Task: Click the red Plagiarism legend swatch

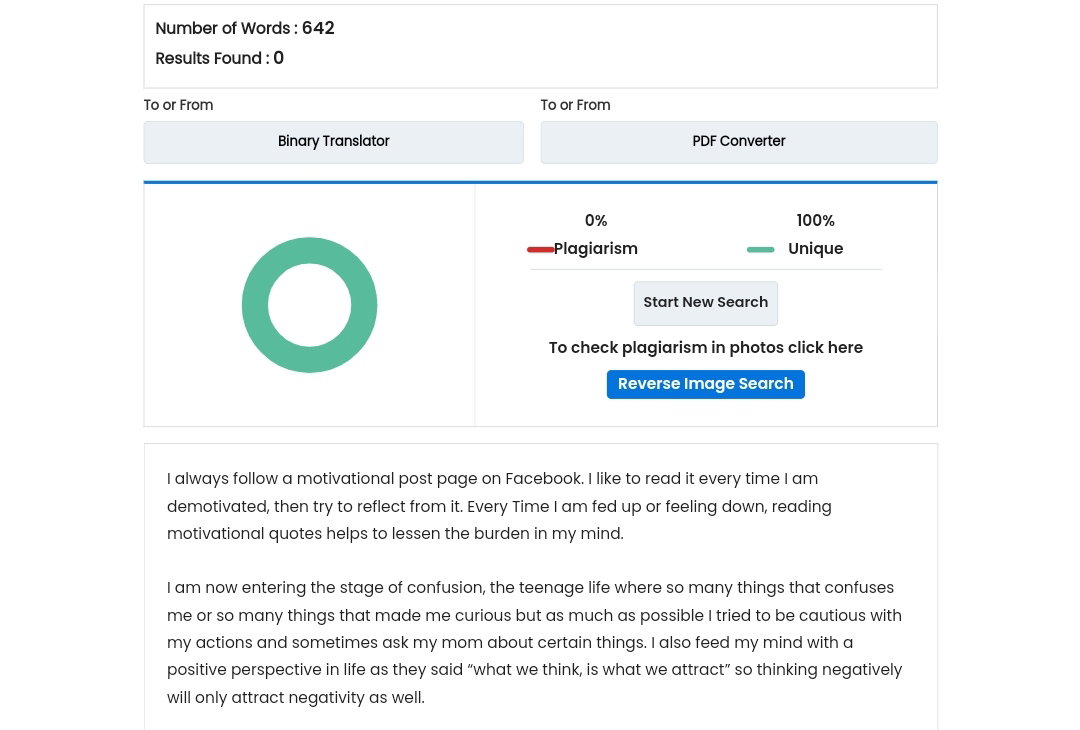Action: [541, 249]
